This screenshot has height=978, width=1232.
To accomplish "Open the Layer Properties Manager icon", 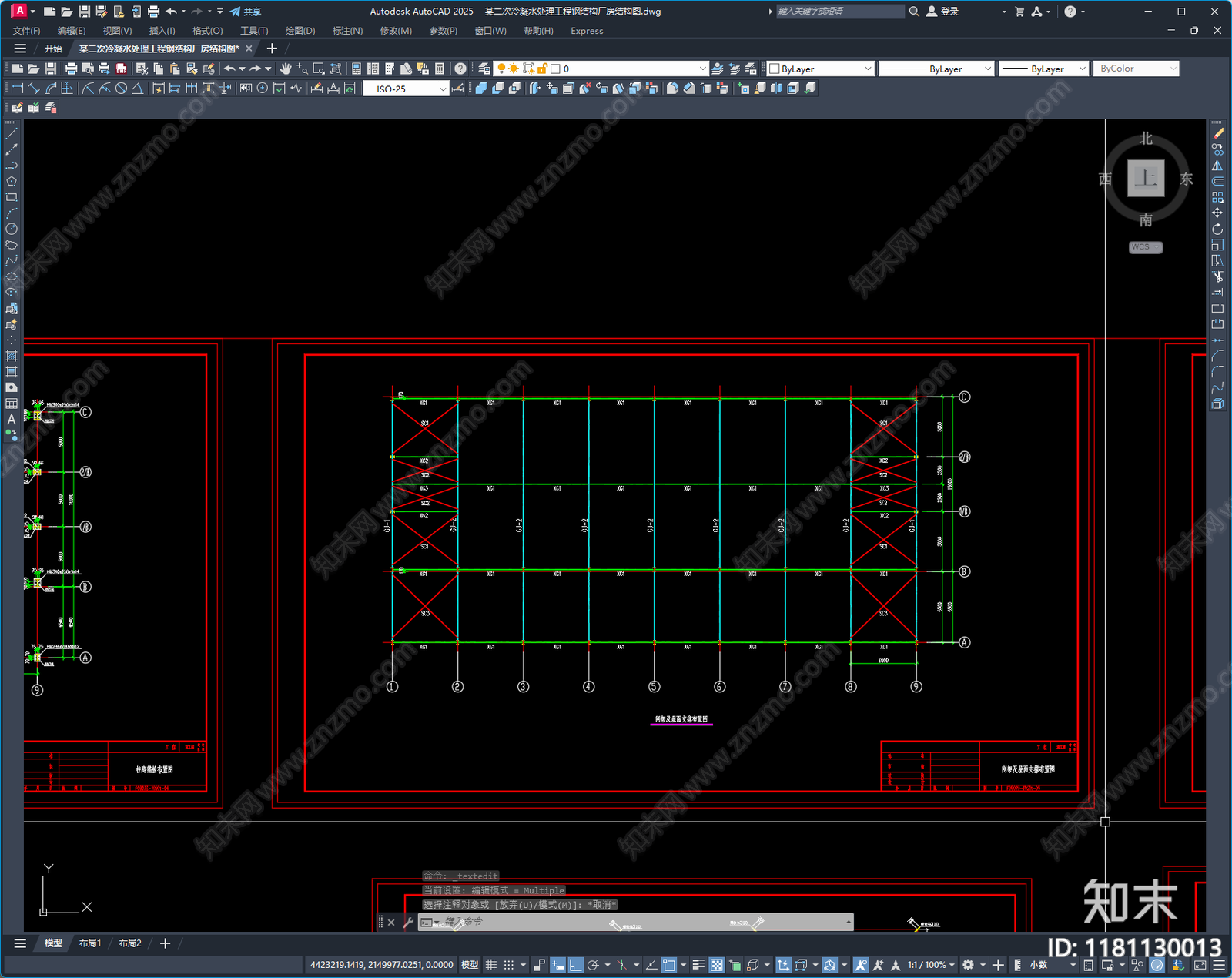I will click(x=484, y=69).
